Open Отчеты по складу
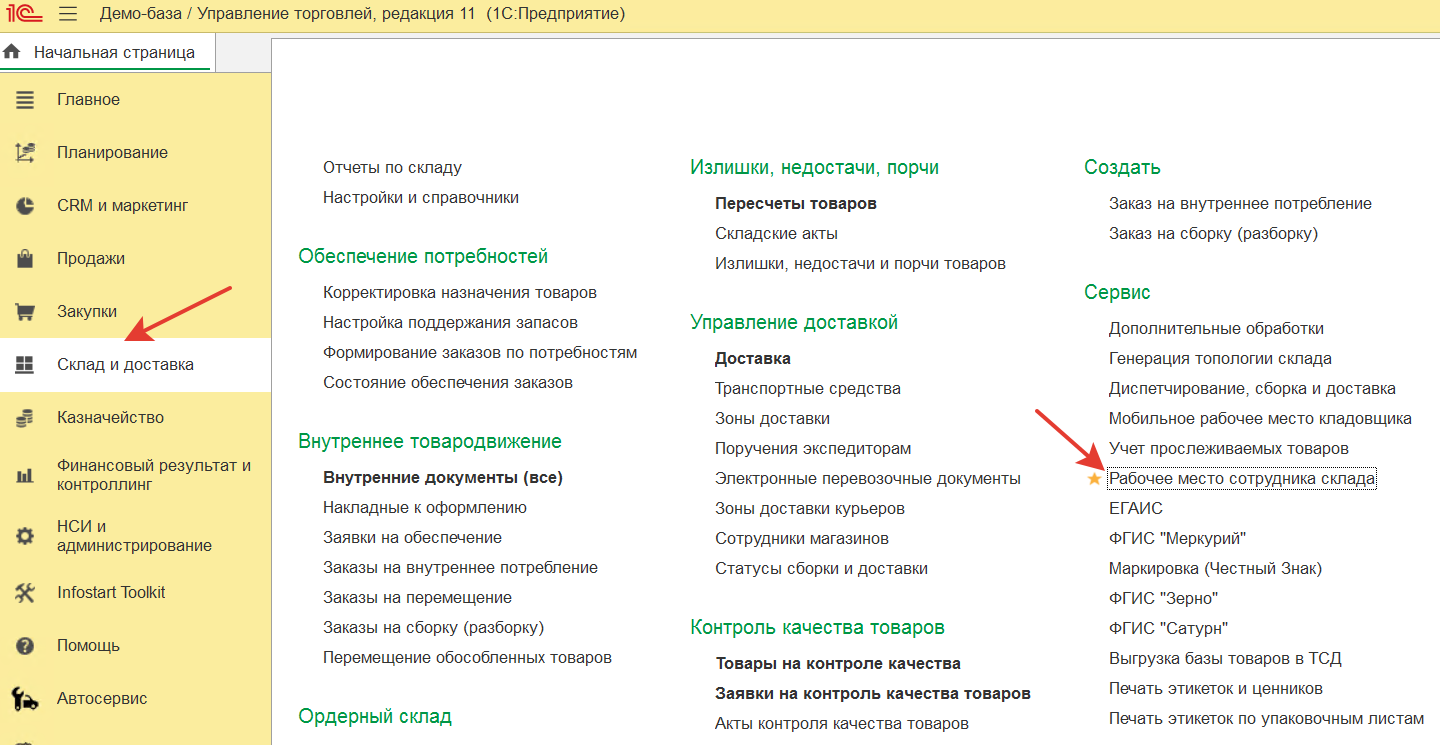The image size is (1440, 745). coord(392,168)
